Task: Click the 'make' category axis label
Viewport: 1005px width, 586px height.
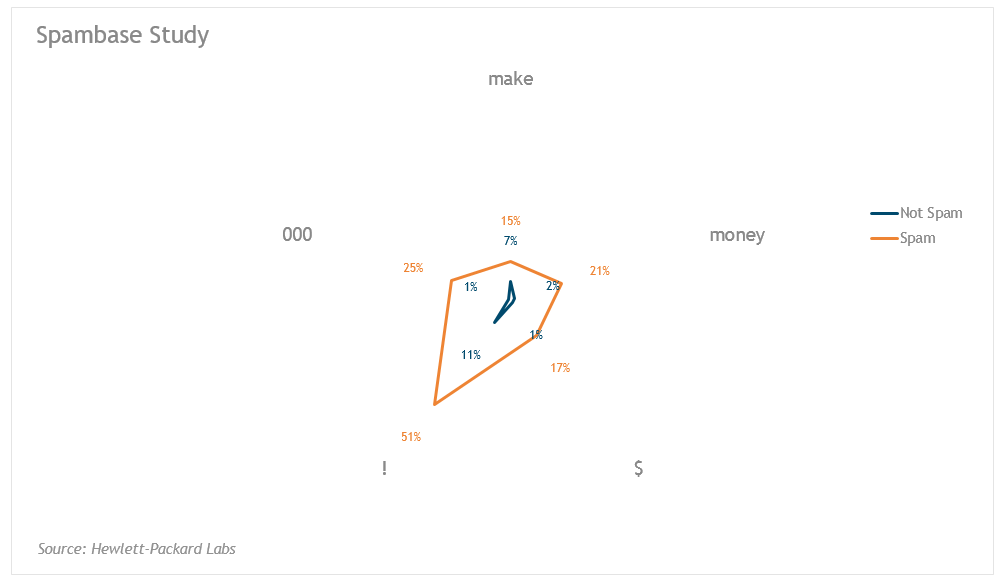Action: point(510,79)
